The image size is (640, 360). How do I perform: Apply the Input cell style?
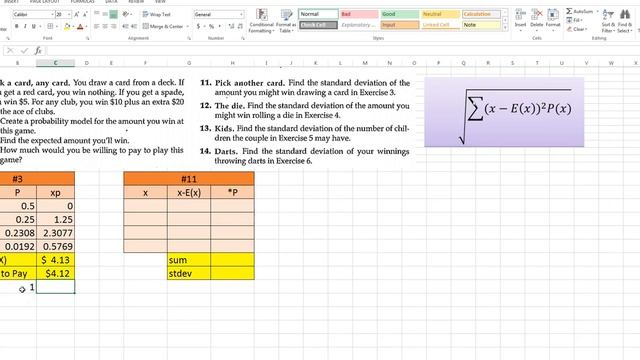pos(400,25)
